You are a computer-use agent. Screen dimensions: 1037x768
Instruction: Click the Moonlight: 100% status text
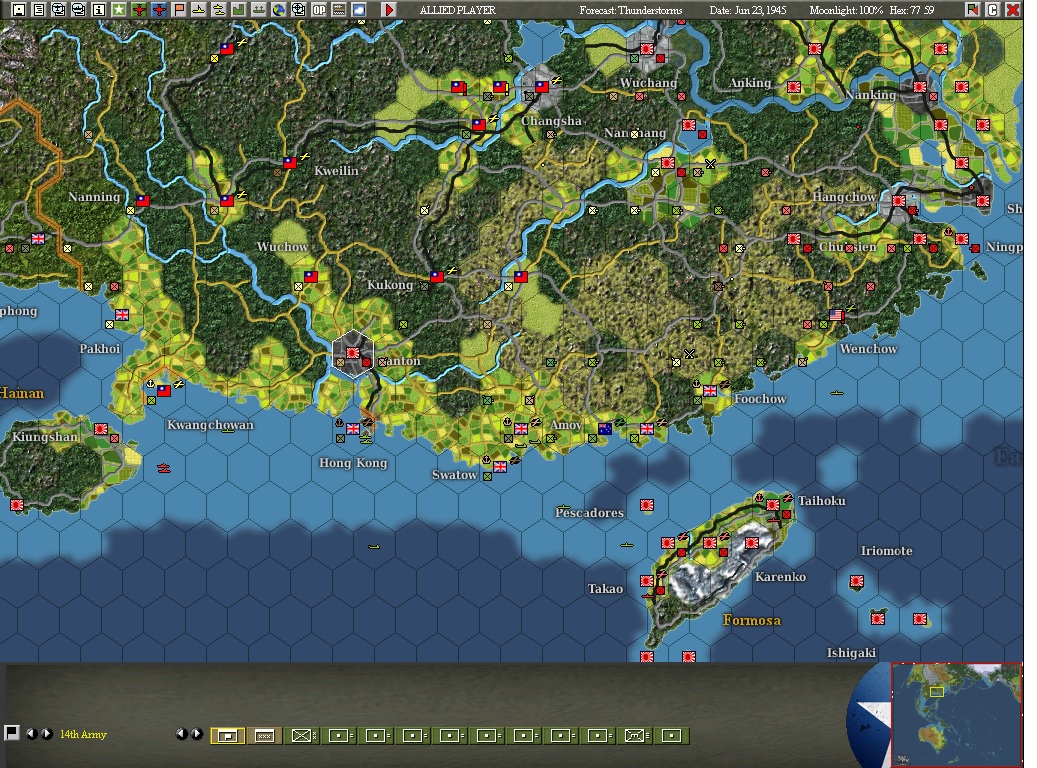846,10
